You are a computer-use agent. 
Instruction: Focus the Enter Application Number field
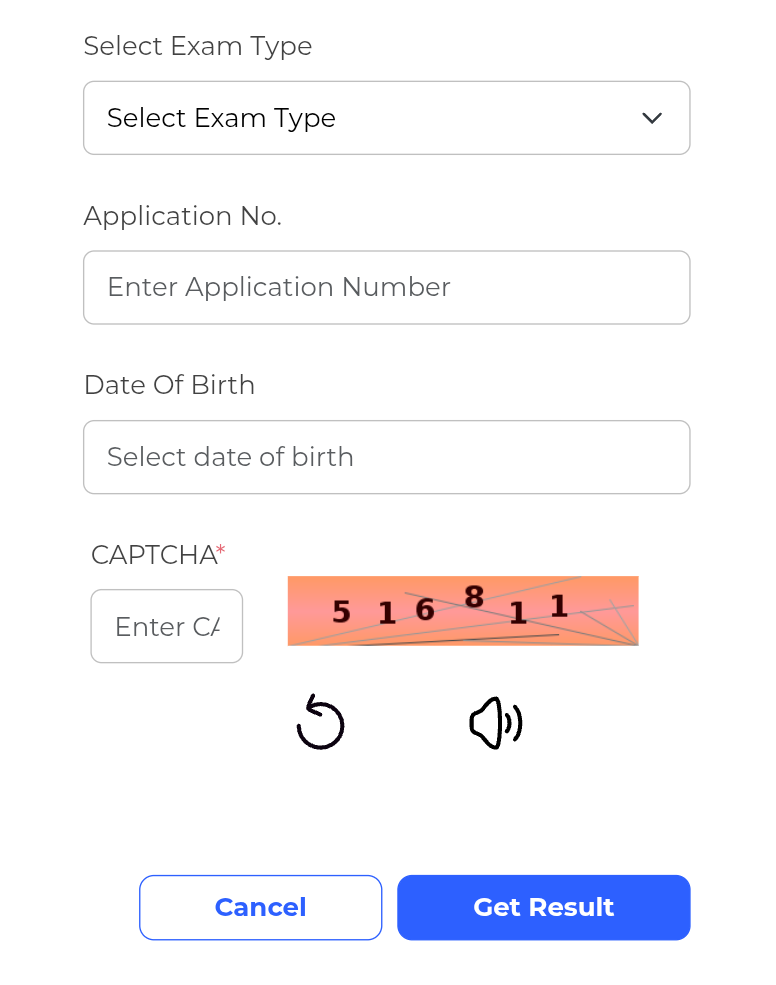tap(386, 287)
